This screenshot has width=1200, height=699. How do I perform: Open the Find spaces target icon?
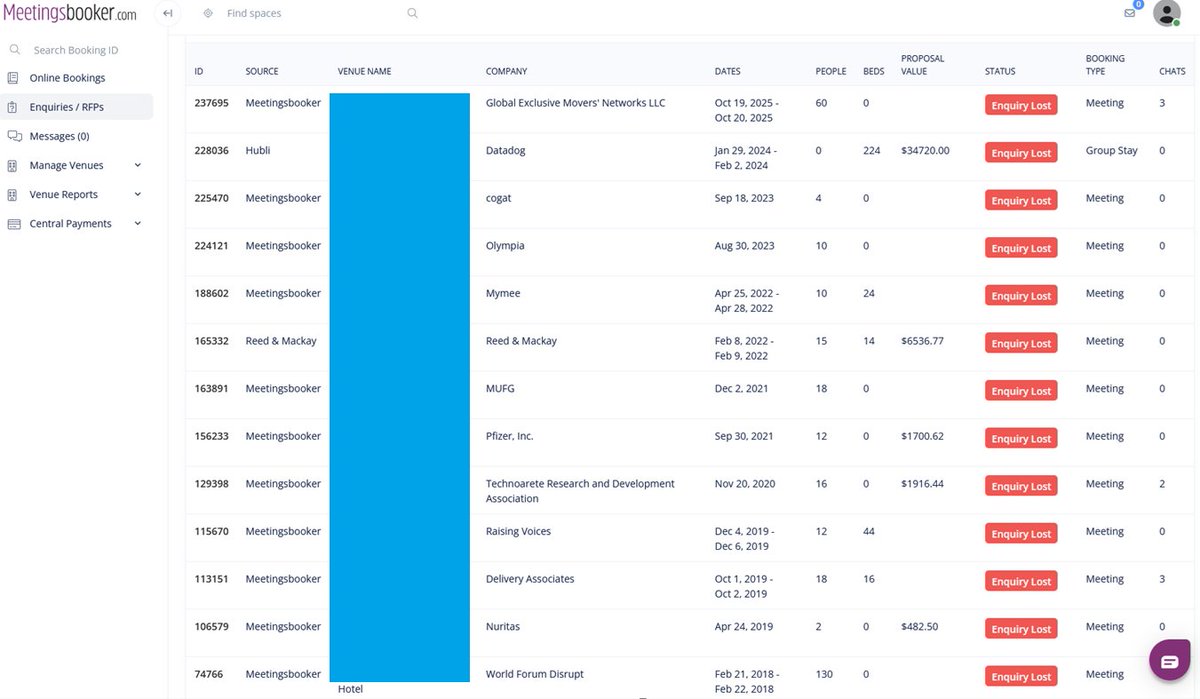[209, 13]
